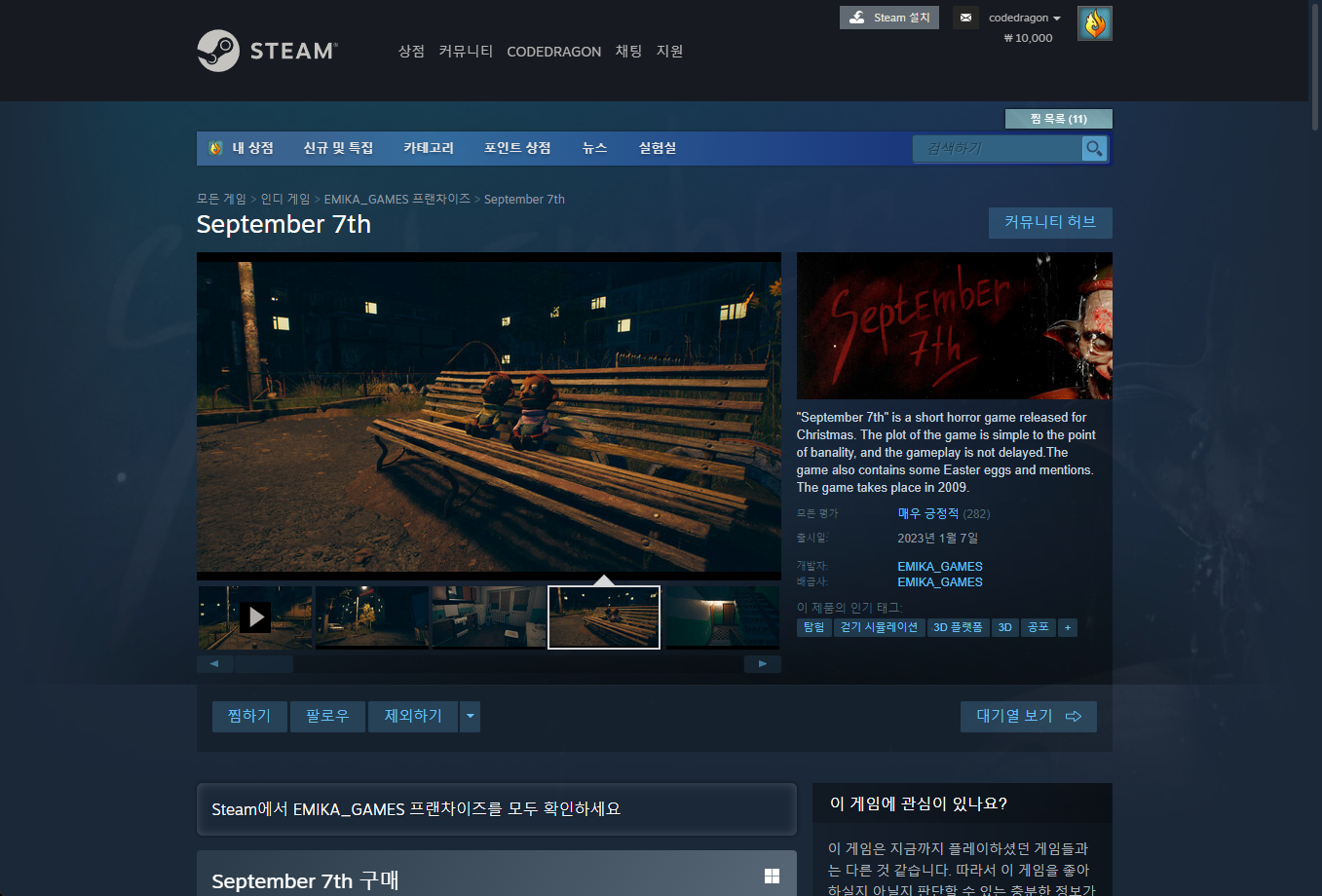Click the 공포 tag
Viewport: 1322px width, 896px height.
[x=1039, y=627]
